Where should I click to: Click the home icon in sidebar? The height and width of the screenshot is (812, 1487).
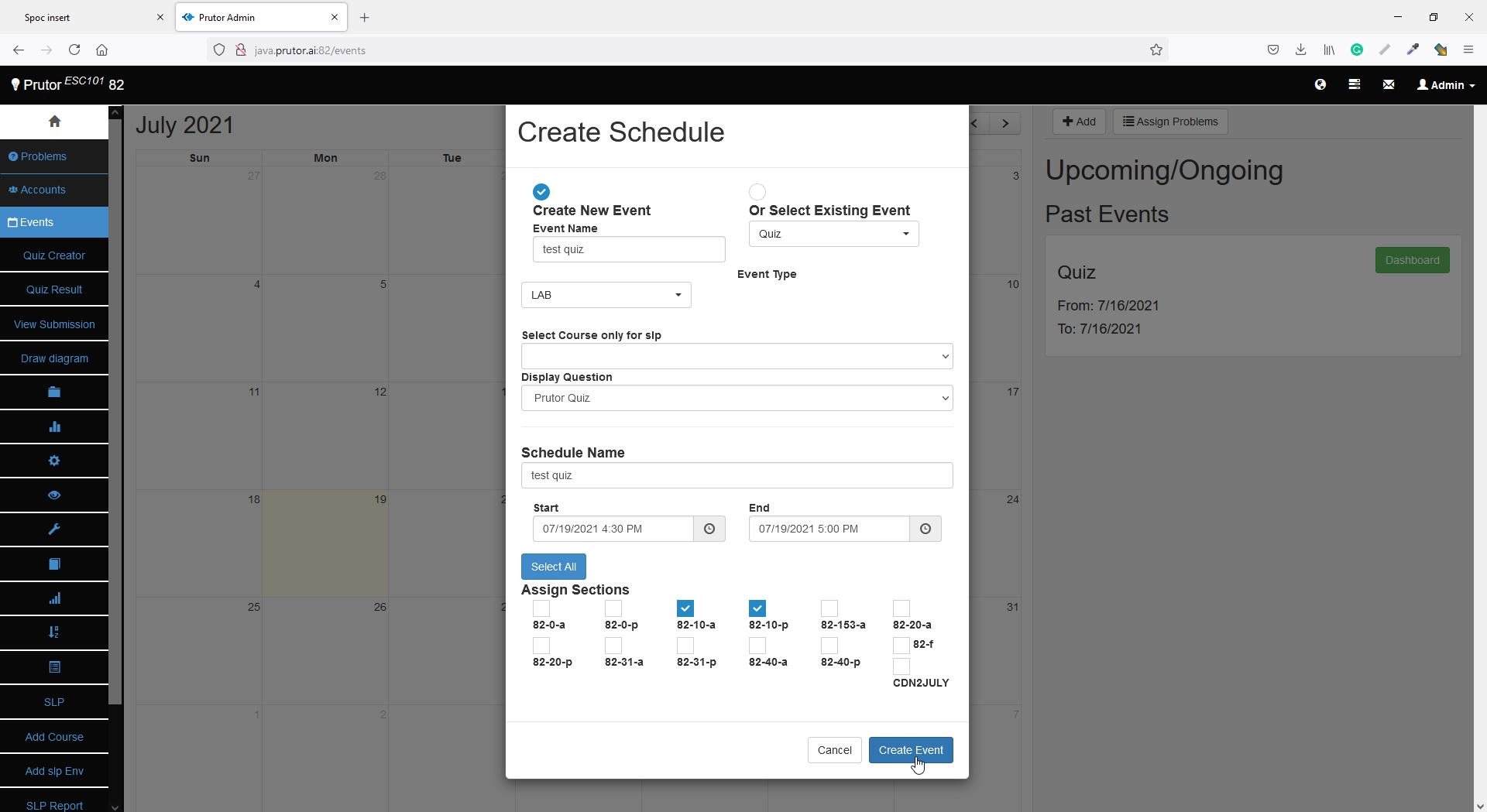(54, 122)
